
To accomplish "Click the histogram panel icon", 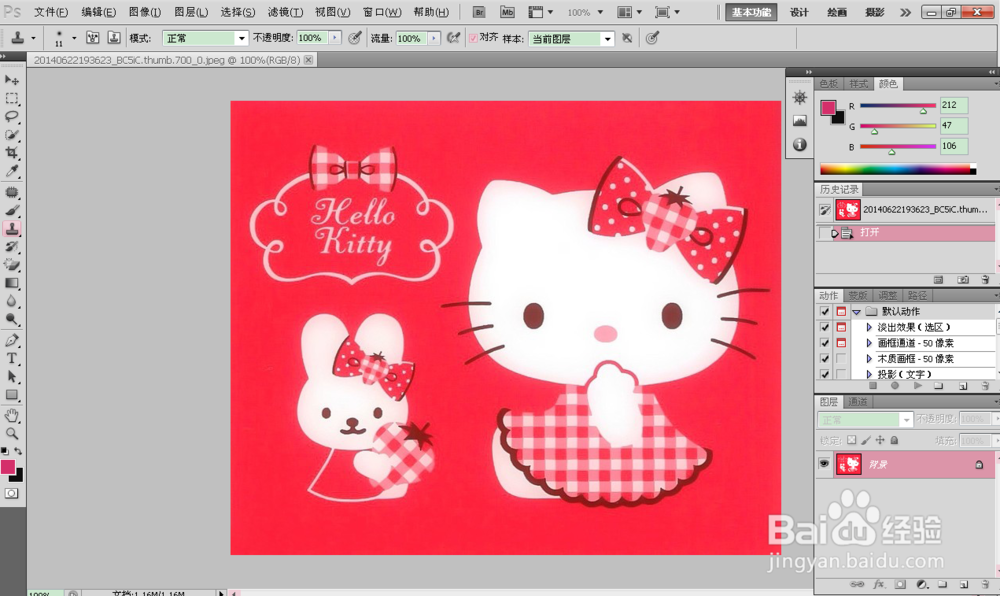I will [800, 120].
